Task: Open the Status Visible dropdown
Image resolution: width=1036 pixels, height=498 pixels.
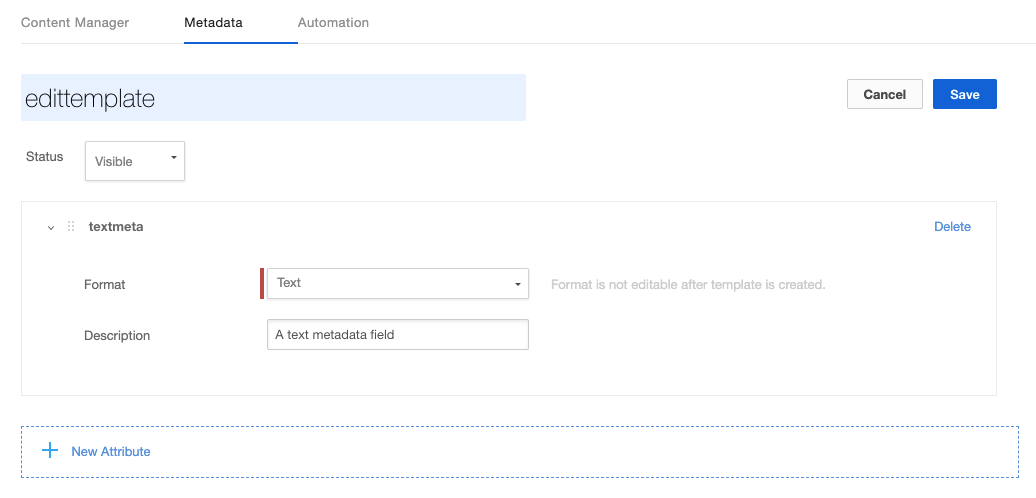Action: [x=134, y=161]
